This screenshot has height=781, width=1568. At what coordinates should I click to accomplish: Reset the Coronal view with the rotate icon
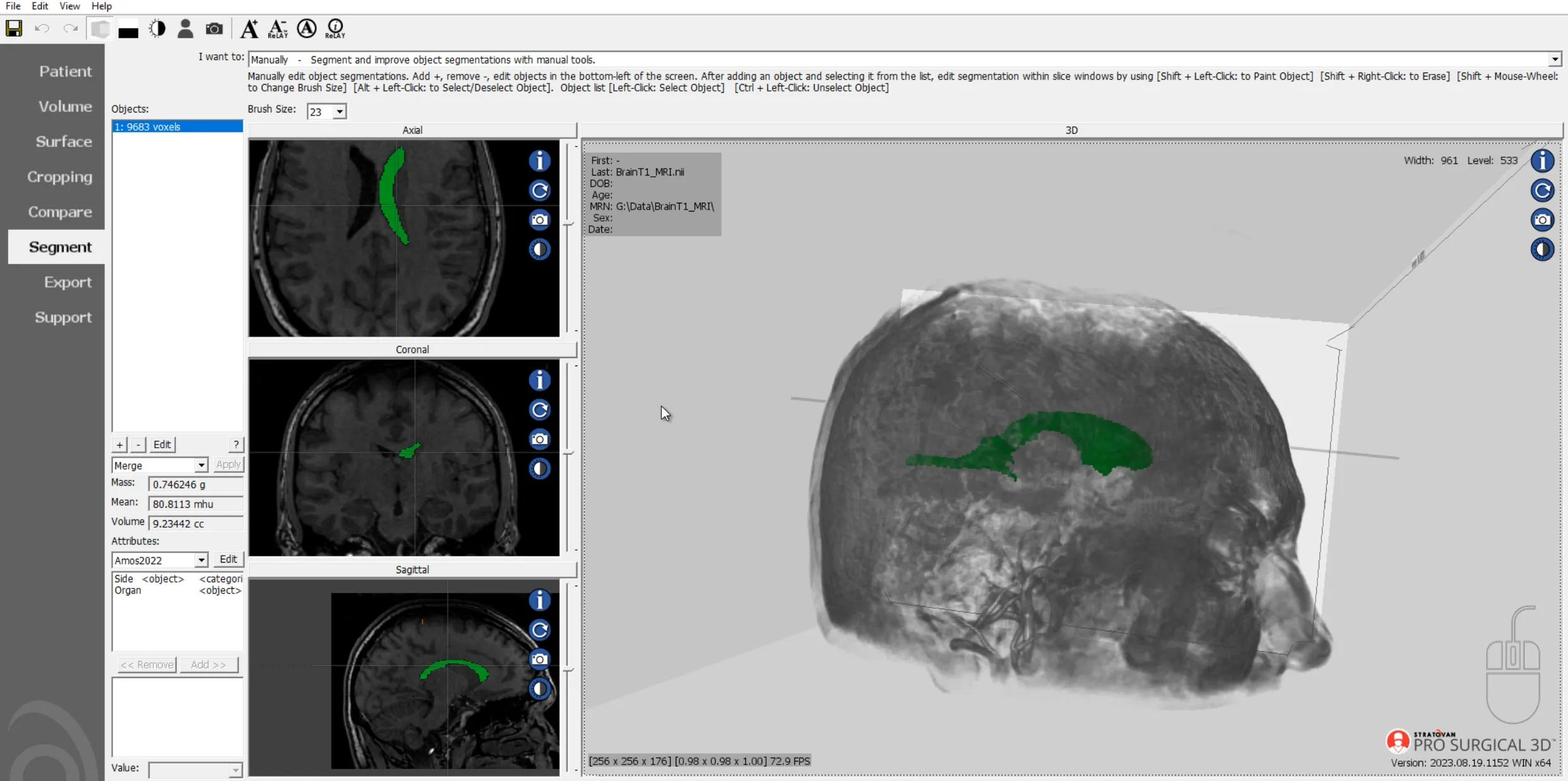pyautogui.click(x=539, y=410)
